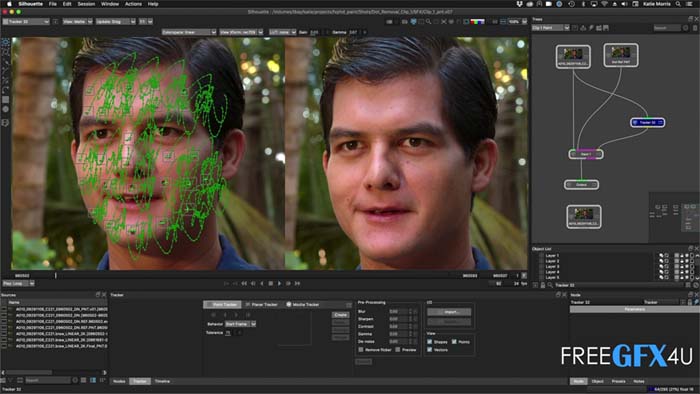Open the Colorspace dropdown
700x394 pixels.
click(x=189, y=32)
